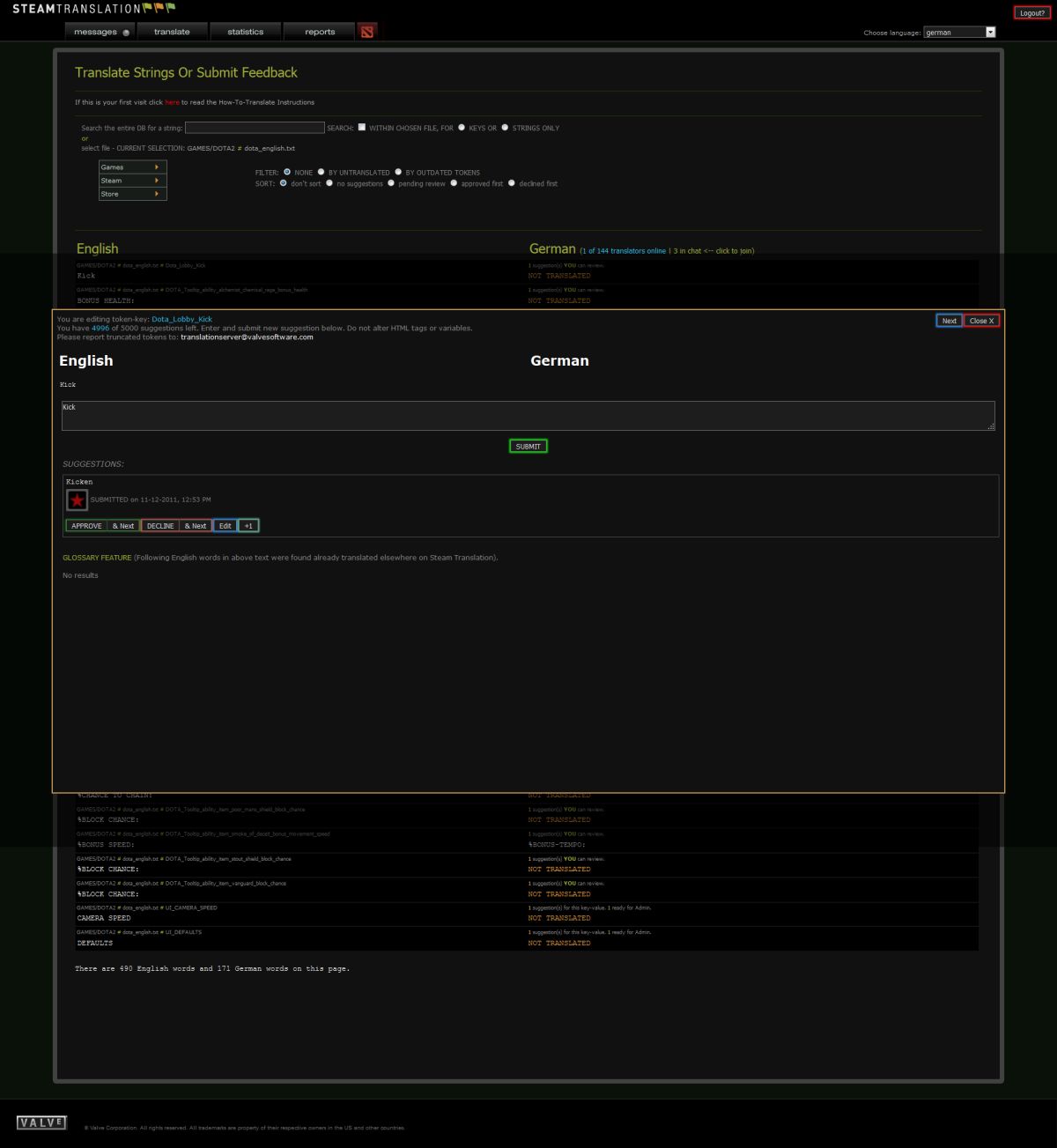Click the '4996' suggestions-left count
Viewport: 1057px width, 1148px height.
coord(100,328)
